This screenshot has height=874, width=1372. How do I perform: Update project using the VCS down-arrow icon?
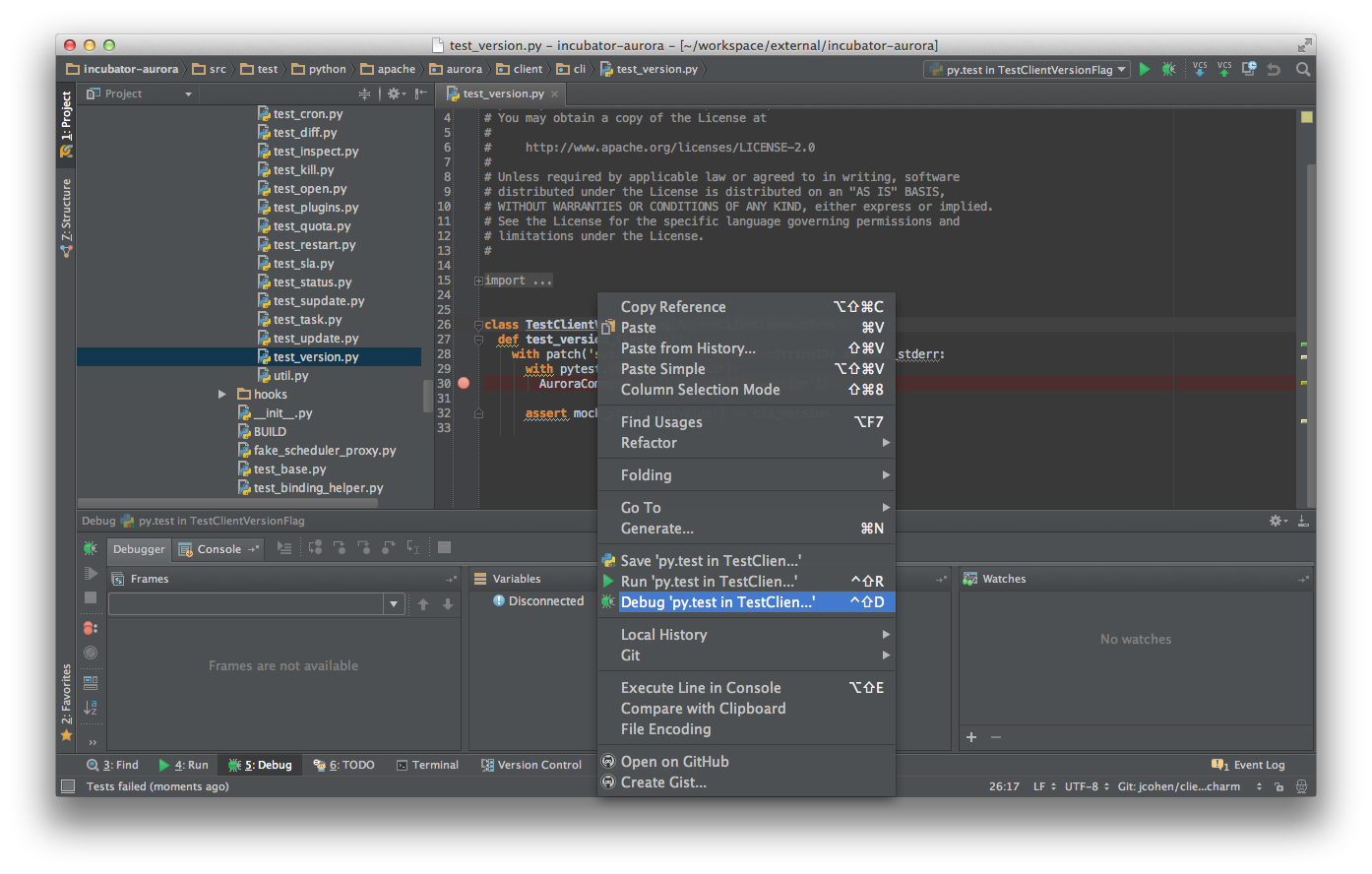pyautogui.click(x=1200, y=69)
